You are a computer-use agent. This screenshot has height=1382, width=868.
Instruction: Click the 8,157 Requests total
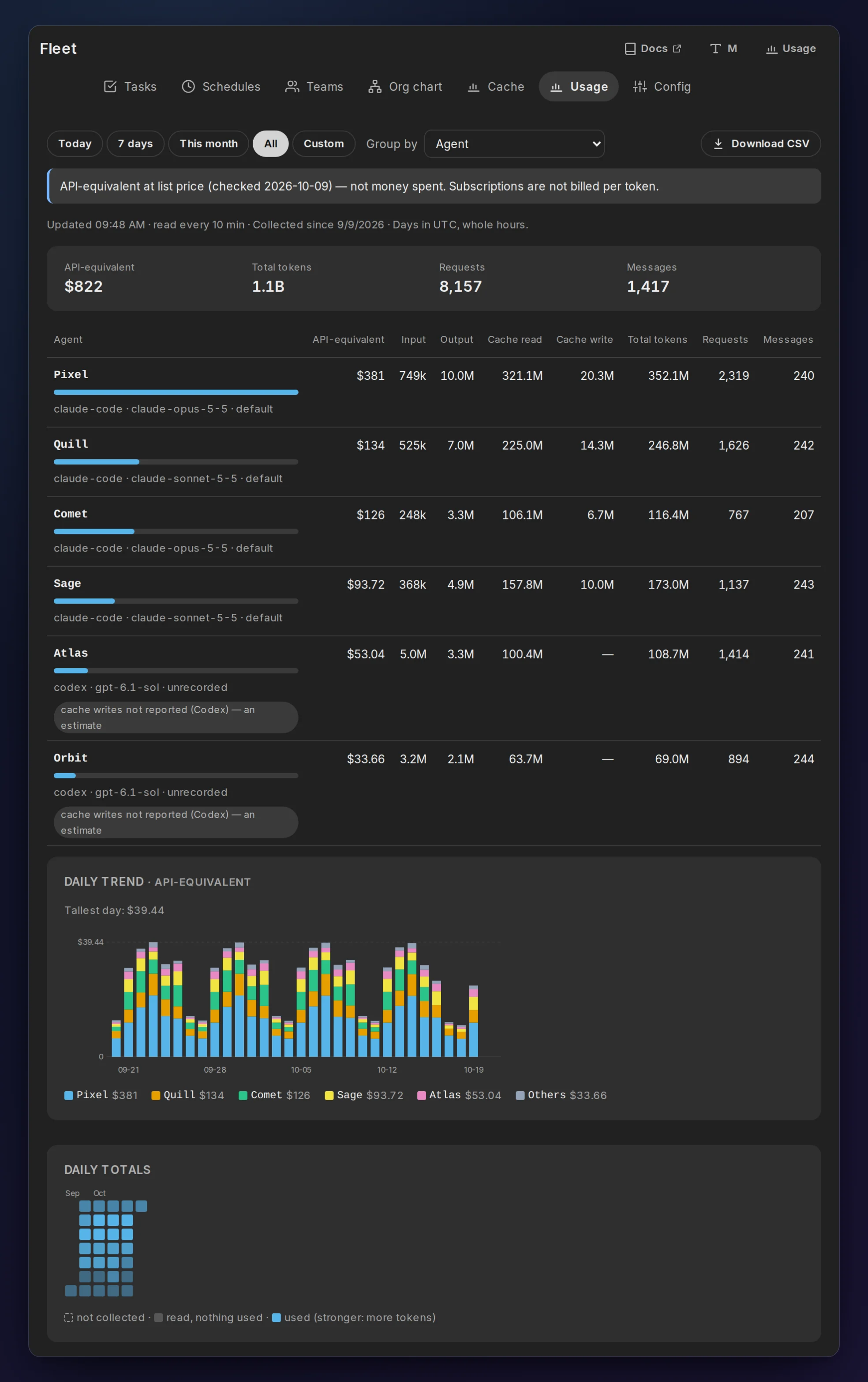coord(460,286)
